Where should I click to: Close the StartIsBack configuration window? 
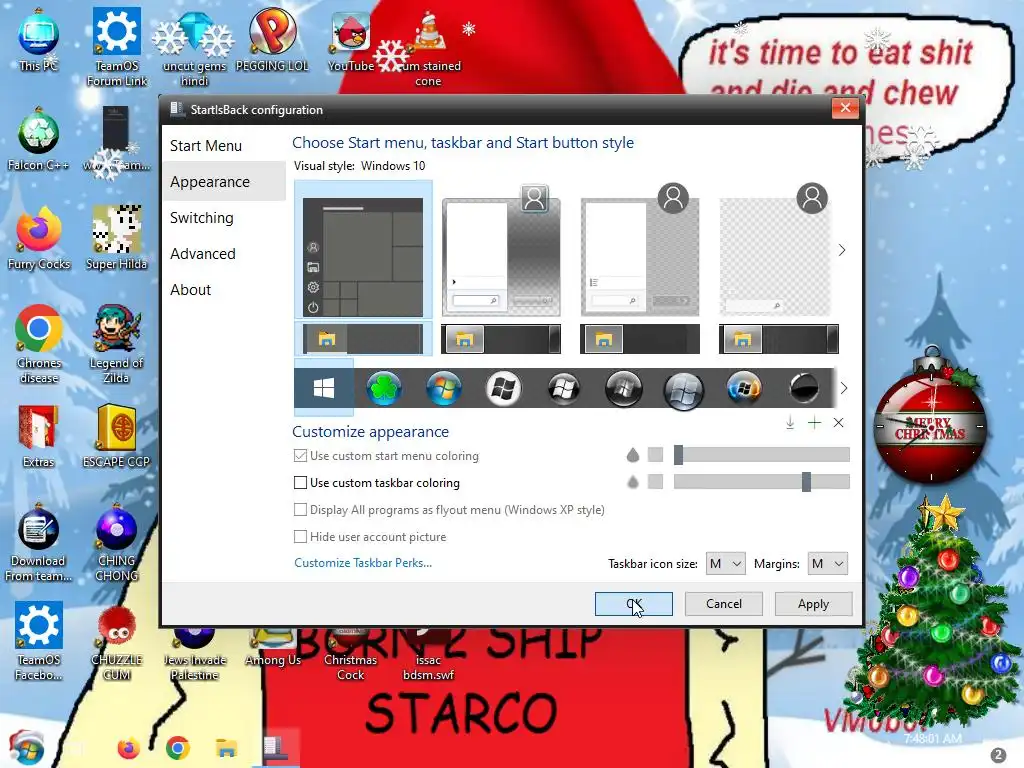tap(845, 108)
